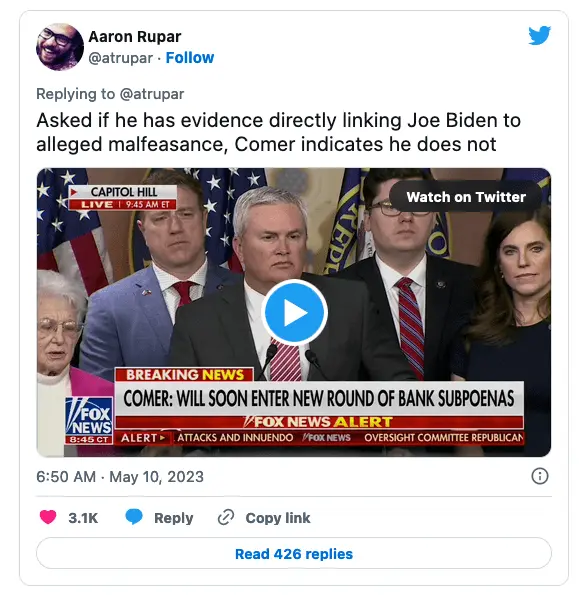
Task: Click the Twitter bird logo
Action: pos(540,35)
